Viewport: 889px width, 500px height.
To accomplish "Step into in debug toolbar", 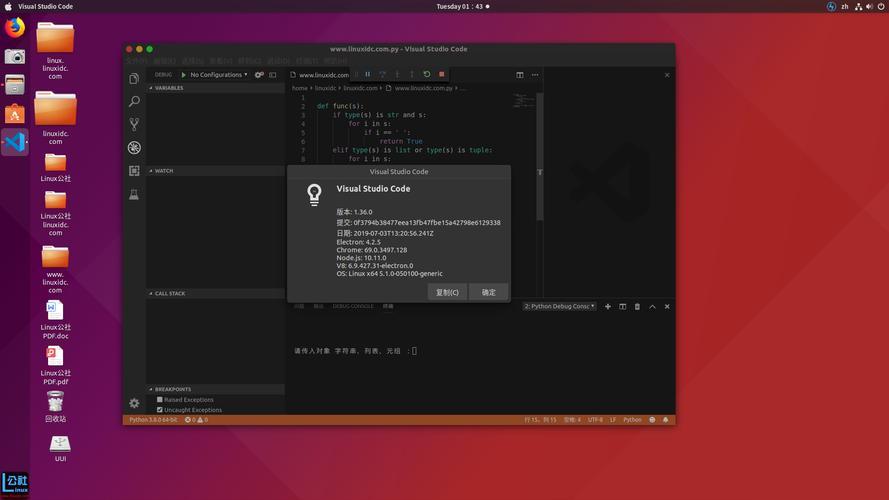I will [x=397, y=74].
